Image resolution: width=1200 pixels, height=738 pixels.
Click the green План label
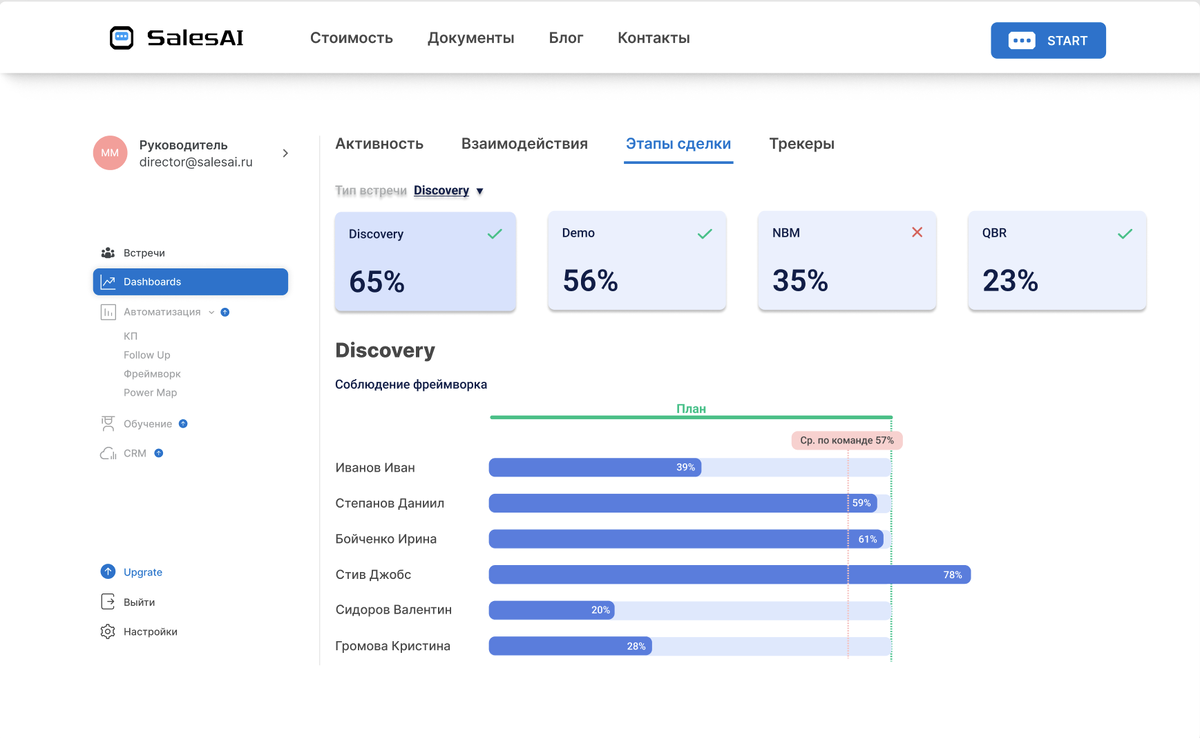(x=691, y=409)
